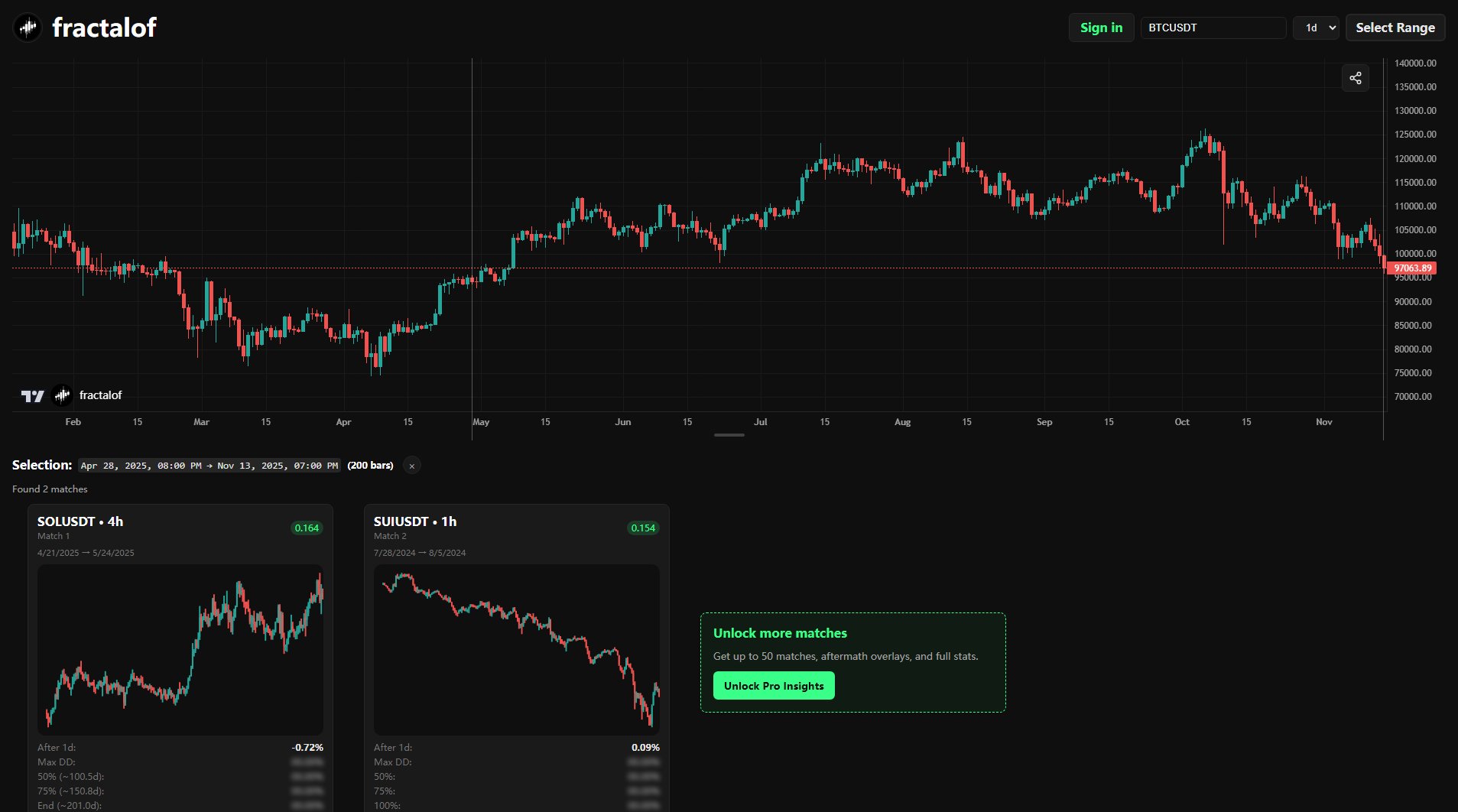1458x812 pixels.
Task: Click the selection date range chip
Action: click(209, 465)
